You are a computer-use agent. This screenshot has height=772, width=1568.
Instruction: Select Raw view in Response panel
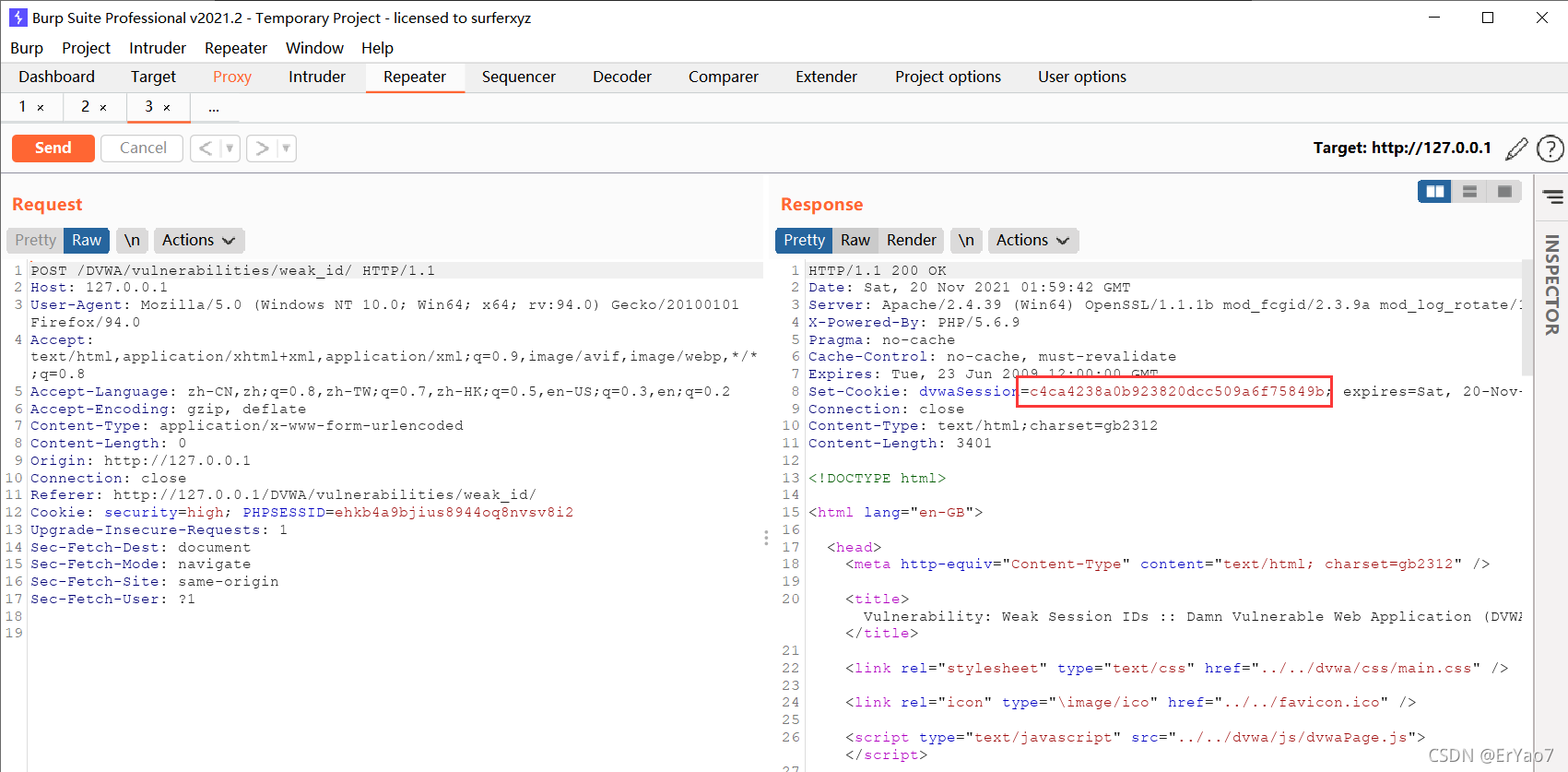tap(855, 240)
